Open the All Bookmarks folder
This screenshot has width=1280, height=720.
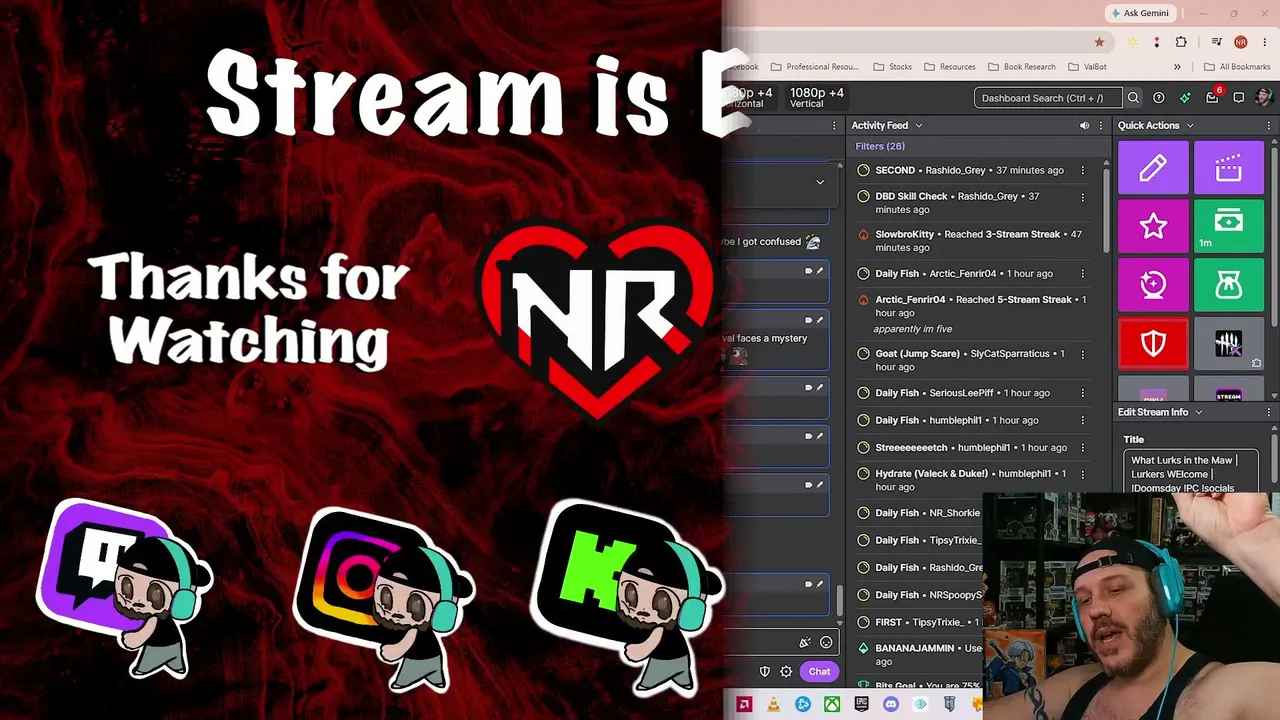1236,67
